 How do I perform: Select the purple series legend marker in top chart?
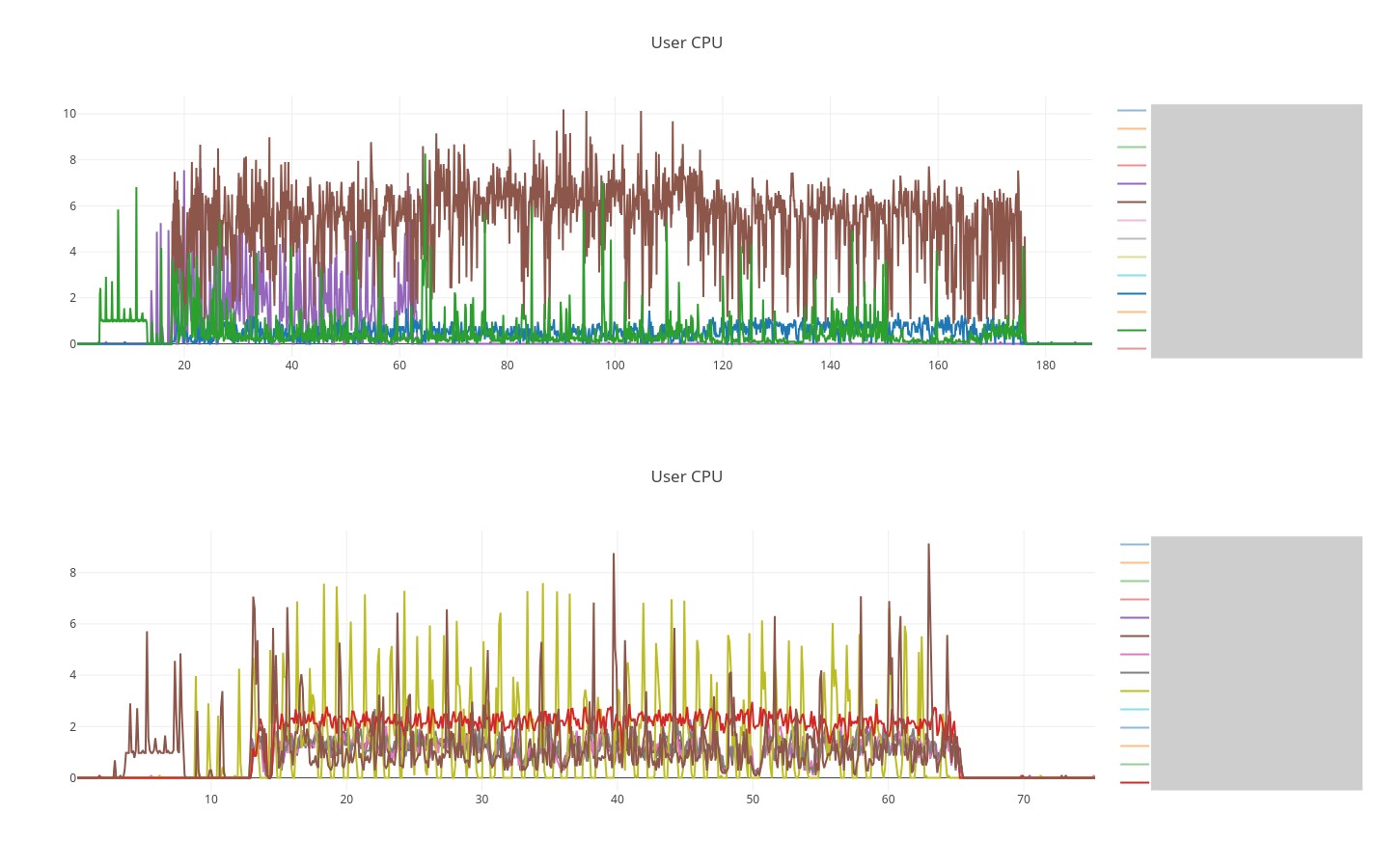(x=1134, y=183)
